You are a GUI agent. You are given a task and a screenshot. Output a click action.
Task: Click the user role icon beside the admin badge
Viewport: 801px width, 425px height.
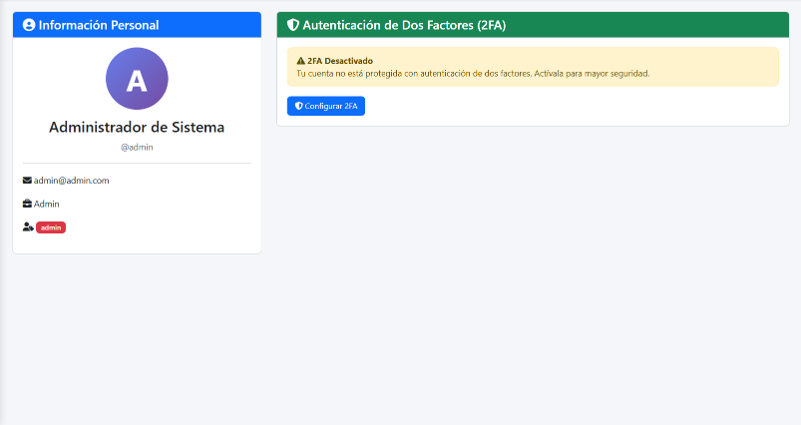pyautogui.click(x=28, y=227)
